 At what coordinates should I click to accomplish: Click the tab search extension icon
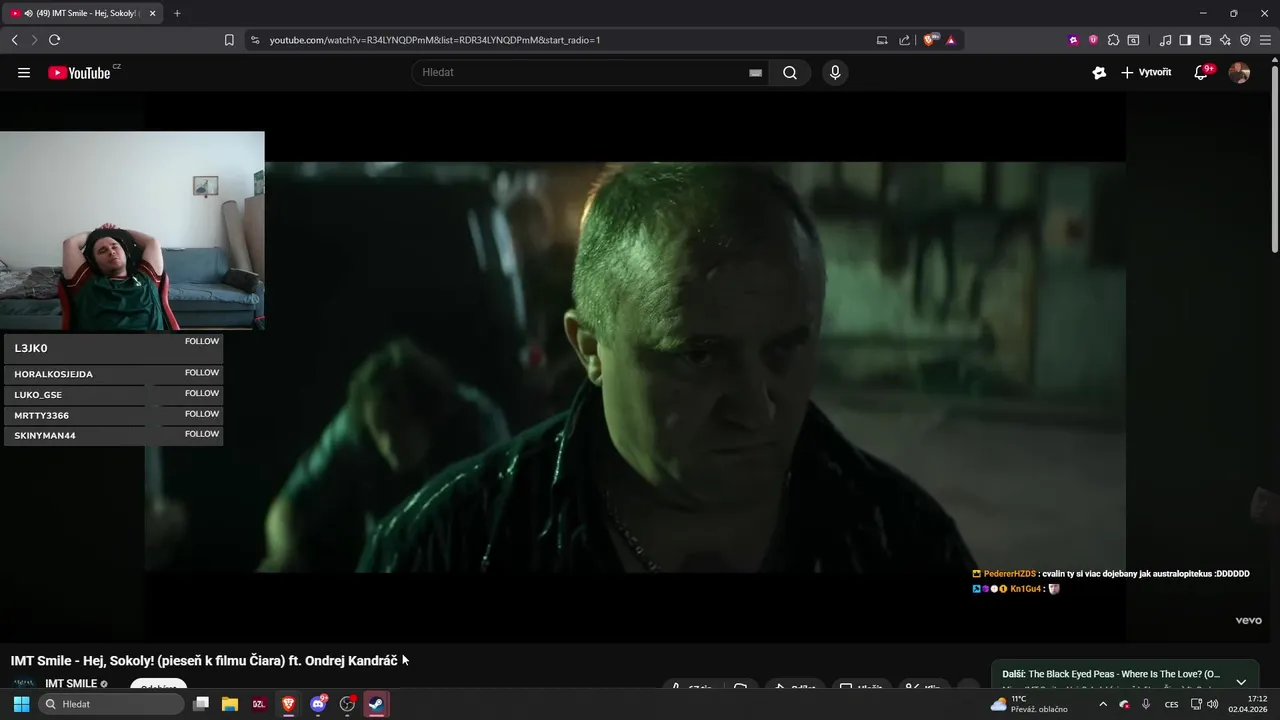tap(1133, 40)
